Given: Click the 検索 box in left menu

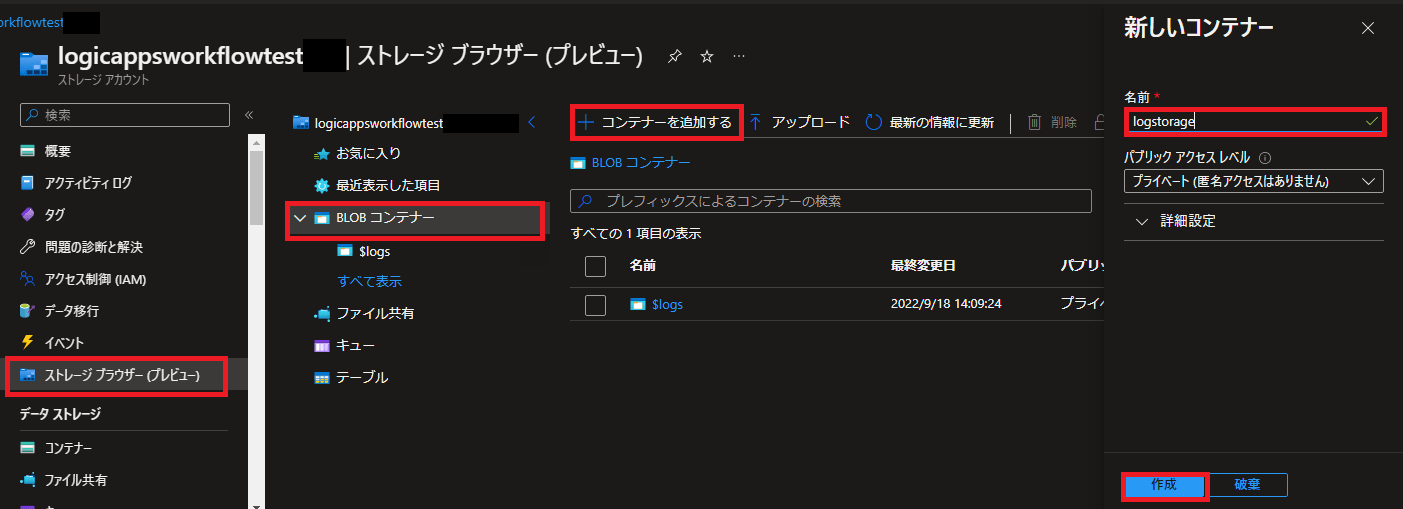Looking at the screenshot, I should click(125, 115).
